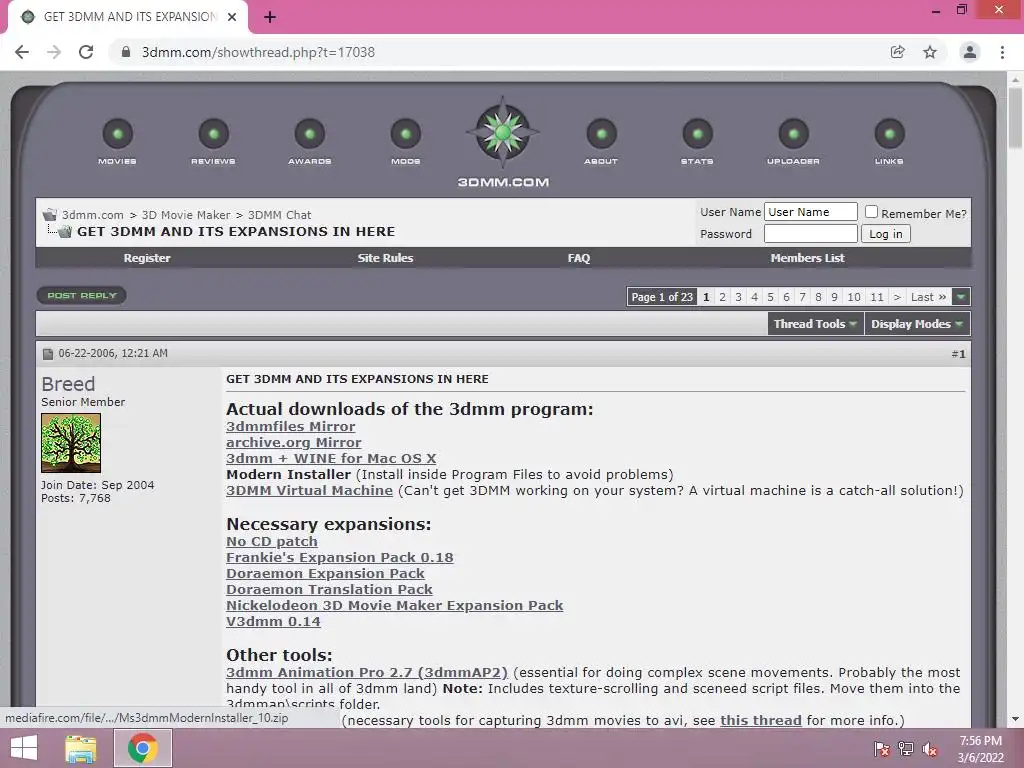
Task: Select the GET 3DMM browser tab
Action: point(128,17)
